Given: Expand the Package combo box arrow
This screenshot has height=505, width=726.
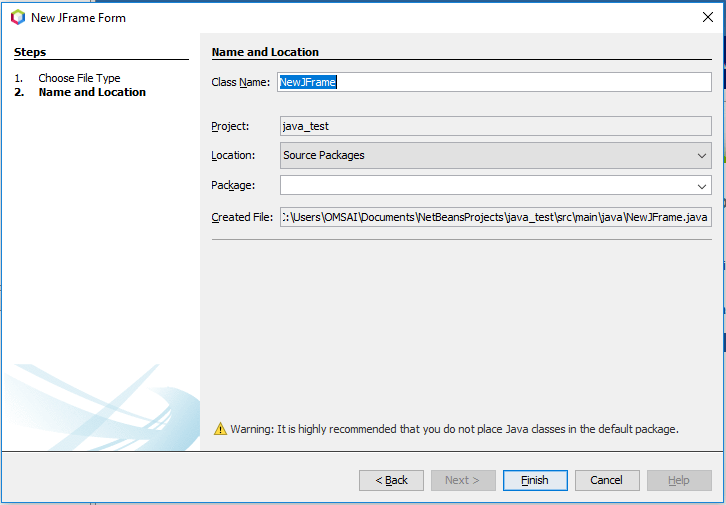Looking at the screenshot, I should point(701,186).
